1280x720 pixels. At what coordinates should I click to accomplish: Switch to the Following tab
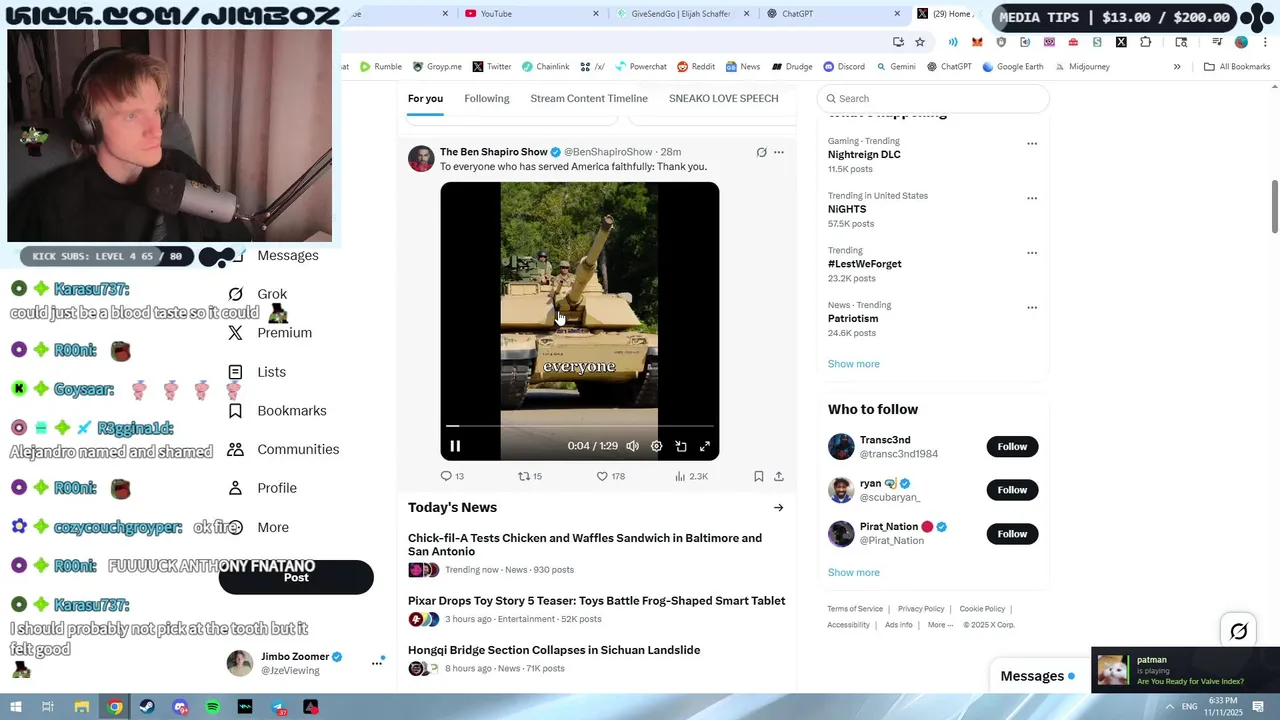[x=487, y=98]
